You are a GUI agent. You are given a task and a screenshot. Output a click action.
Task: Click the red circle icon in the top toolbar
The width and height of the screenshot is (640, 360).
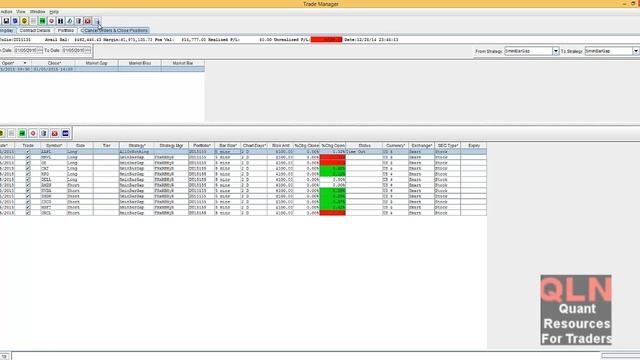(51, 21)
